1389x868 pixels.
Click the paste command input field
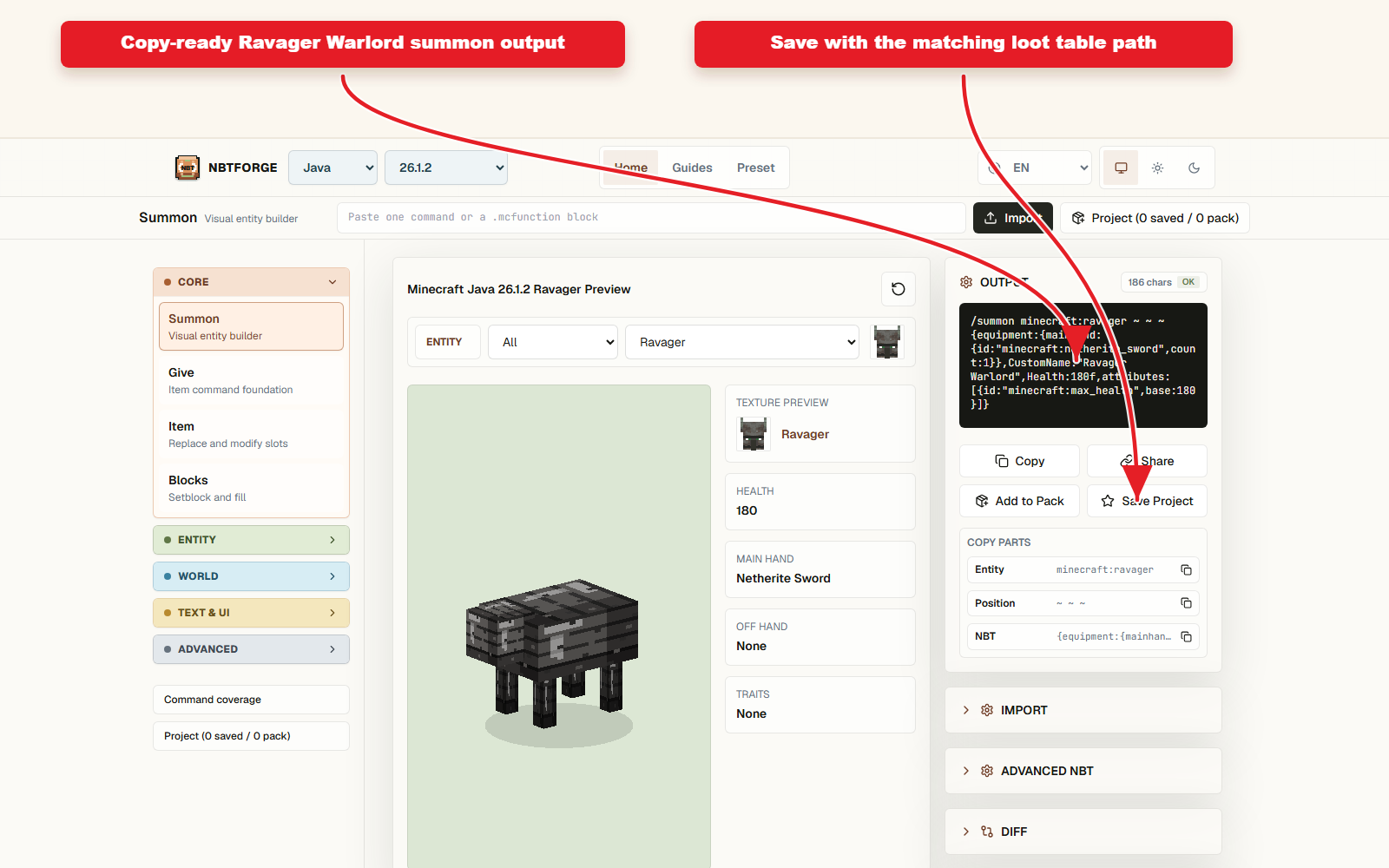[651, 217]
